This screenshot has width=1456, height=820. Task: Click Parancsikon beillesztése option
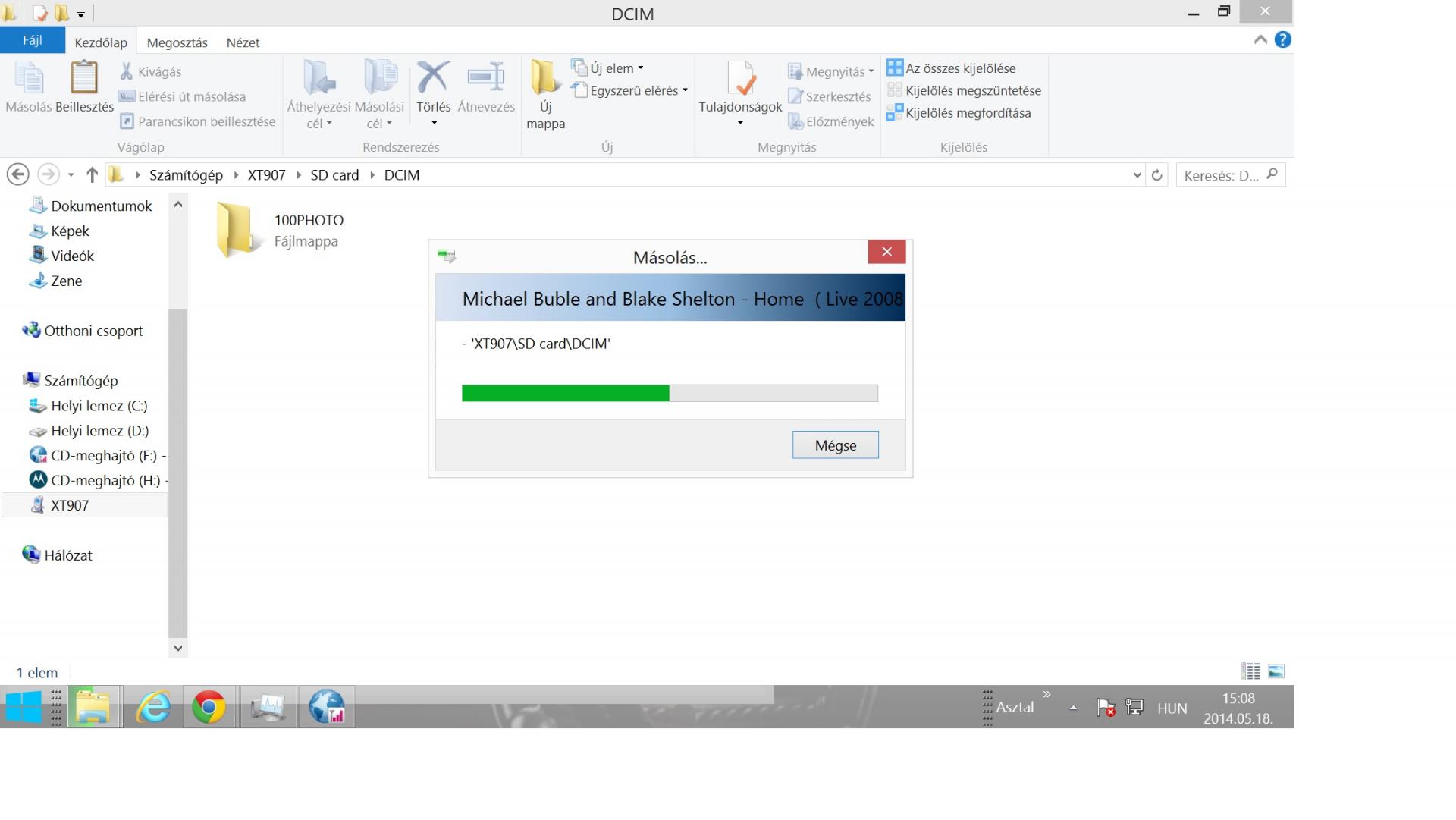tap(197, 121)
